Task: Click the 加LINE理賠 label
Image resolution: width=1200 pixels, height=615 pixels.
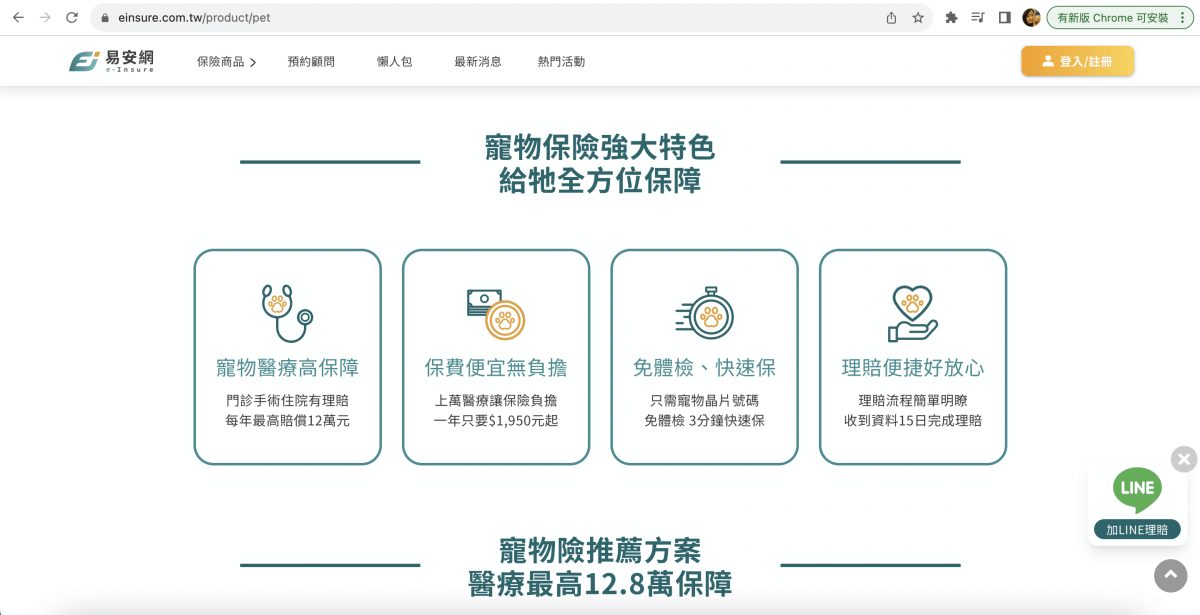Action: pos(1137,530)
